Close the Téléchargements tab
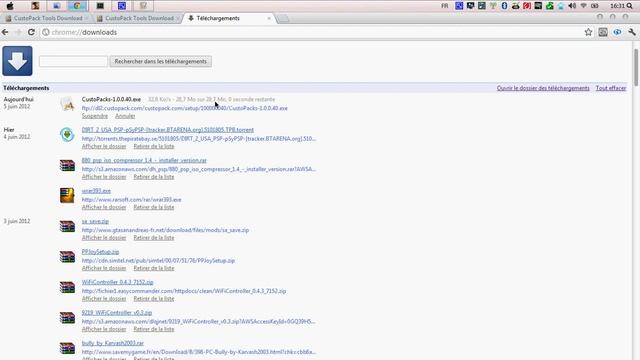This screenshot has height=360, width=640. point(269,18)
